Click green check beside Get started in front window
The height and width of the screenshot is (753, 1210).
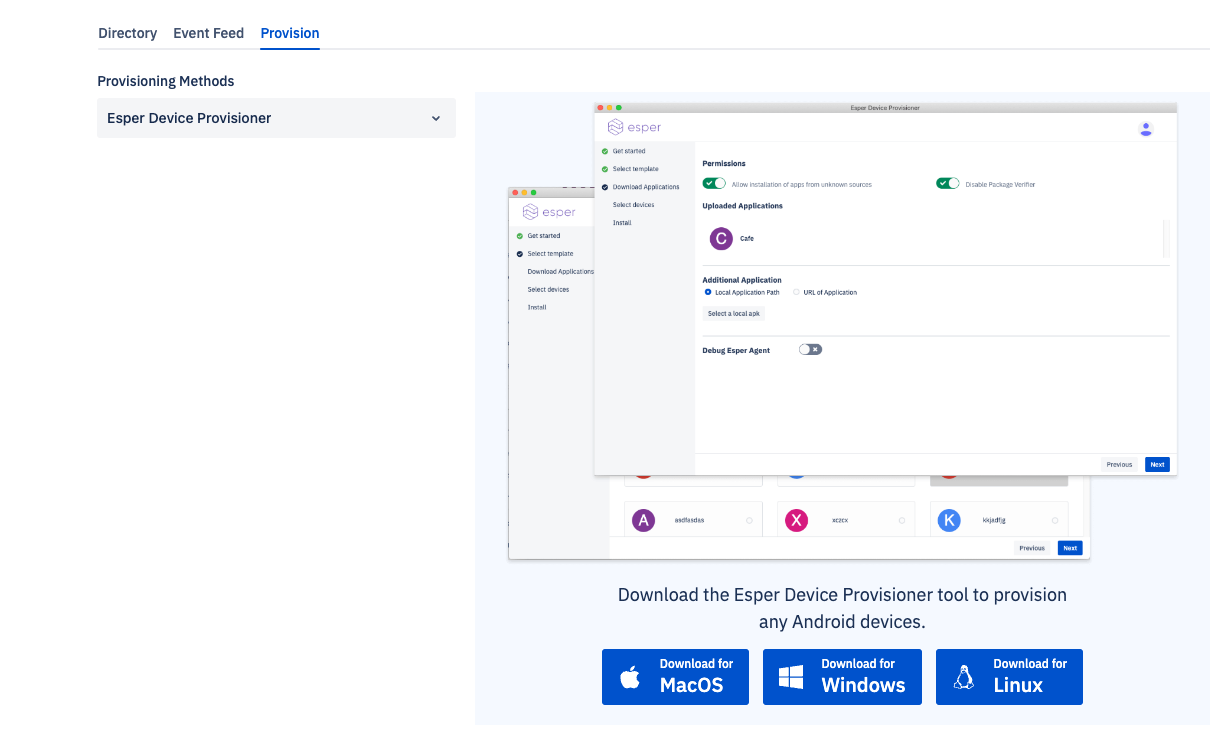point(605,151)
